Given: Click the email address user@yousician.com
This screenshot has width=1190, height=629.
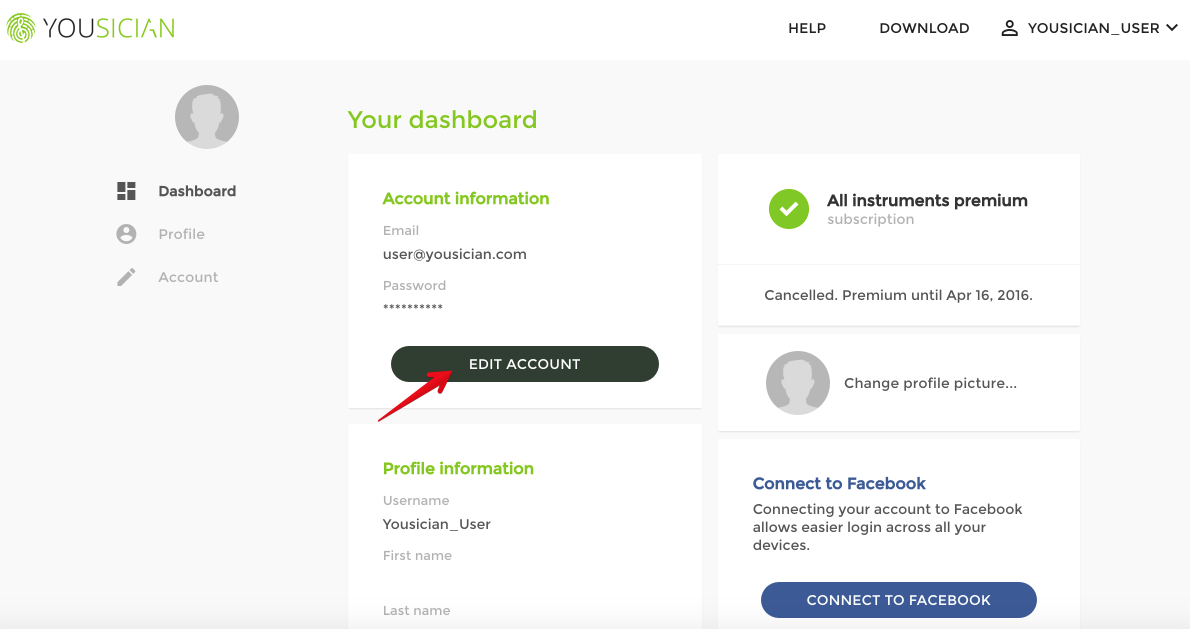Looking at the screenshot, I should point(455,254).
